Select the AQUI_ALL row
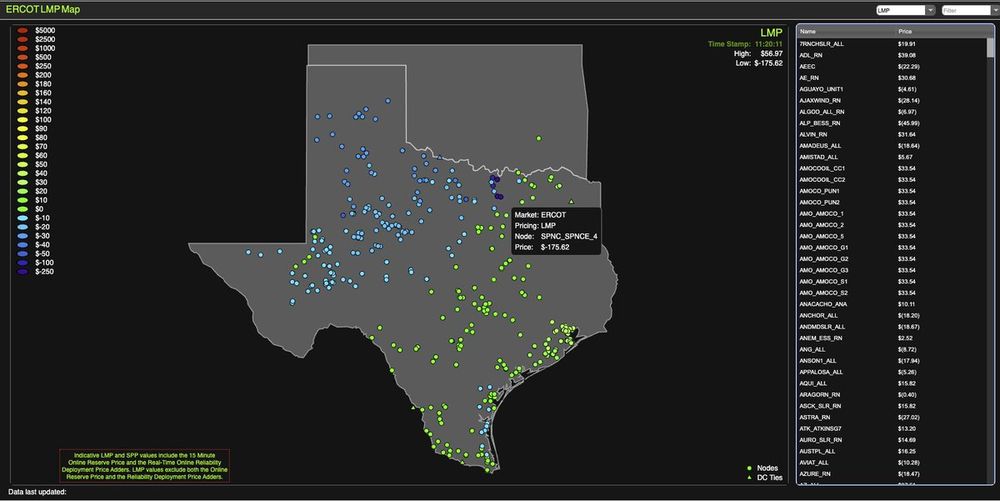The height and width of the screenshot is (501, 1000). click(892, 384)
